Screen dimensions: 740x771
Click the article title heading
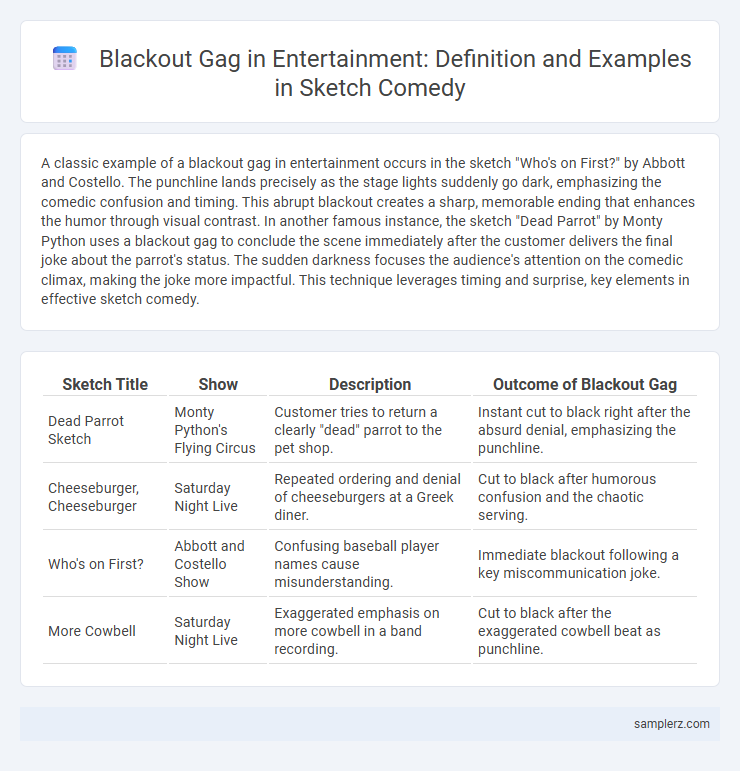coord(395,73)
